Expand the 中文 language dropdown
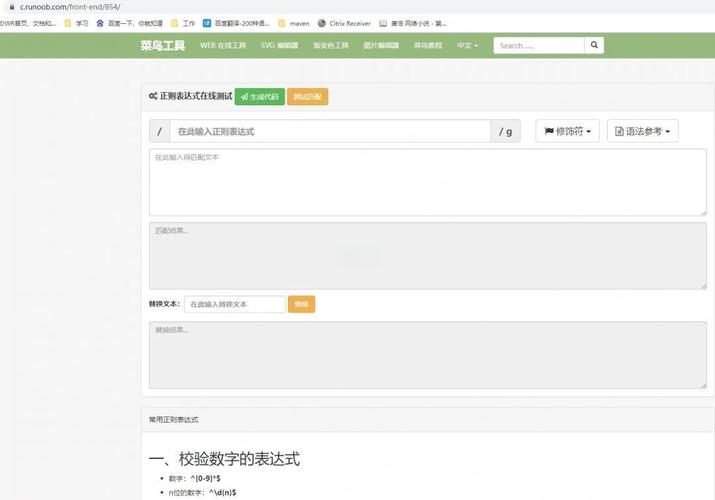Viewport: 715px width, 500px height. 467,45
